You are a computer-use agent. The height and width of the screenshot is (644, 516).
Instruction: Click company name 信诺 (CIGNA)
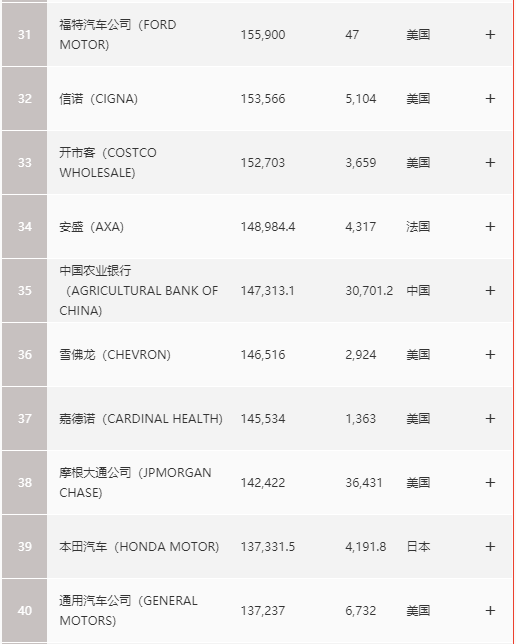(98, 99)
